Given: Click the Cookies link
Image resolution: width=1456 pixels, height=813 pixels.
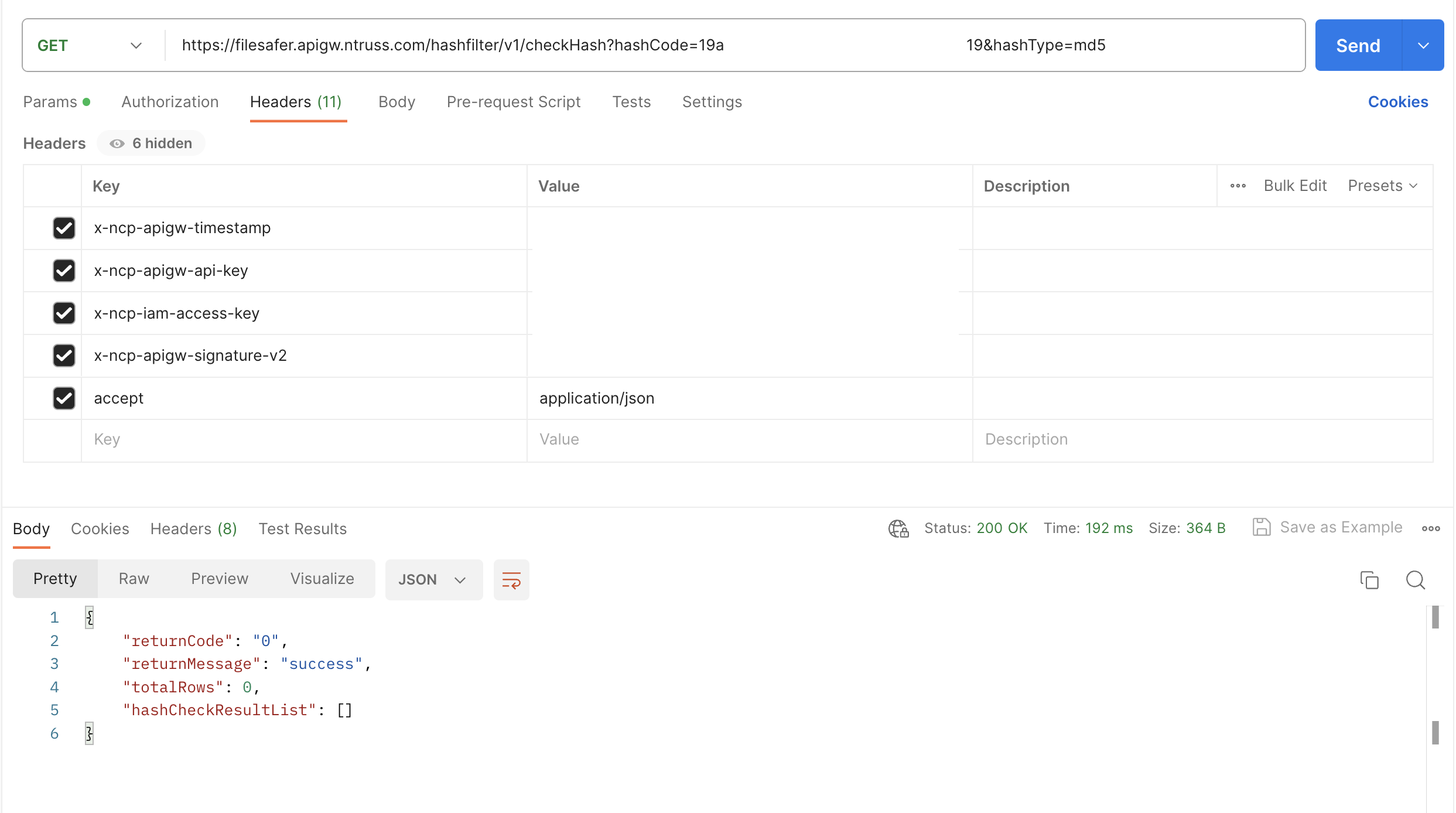Looking at the screenshot, I should (x=1397, y=102).
